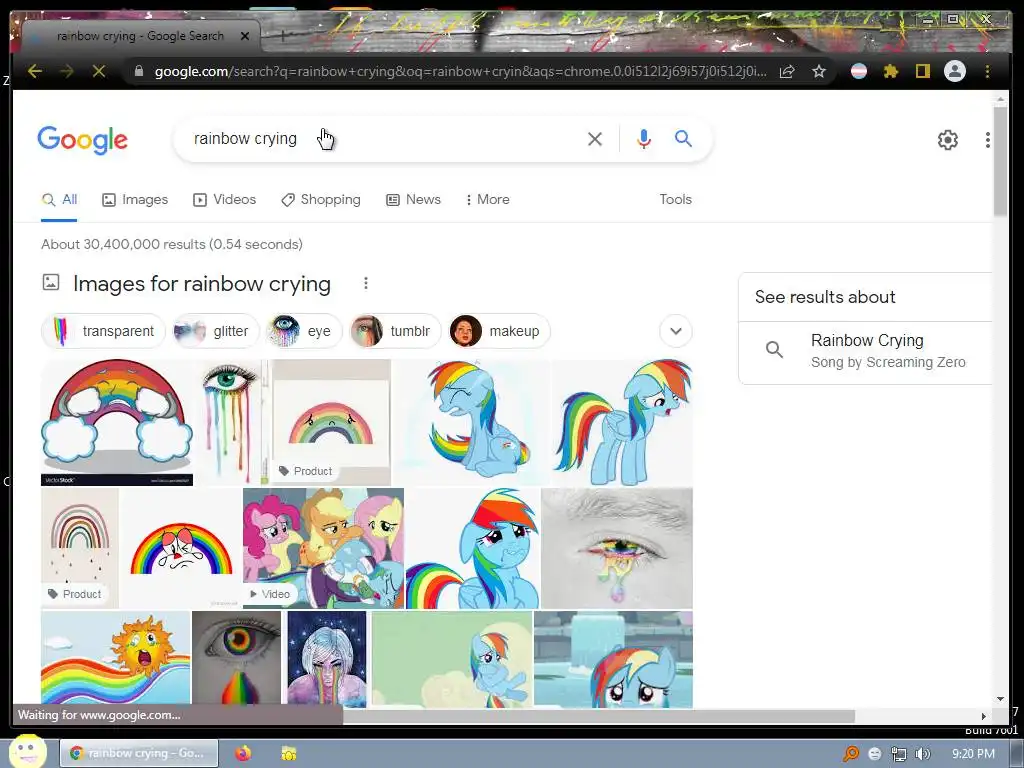Filter images by transparent chip
The height and width of the screenshot is (768, 1024).
(x=103, y=331)
